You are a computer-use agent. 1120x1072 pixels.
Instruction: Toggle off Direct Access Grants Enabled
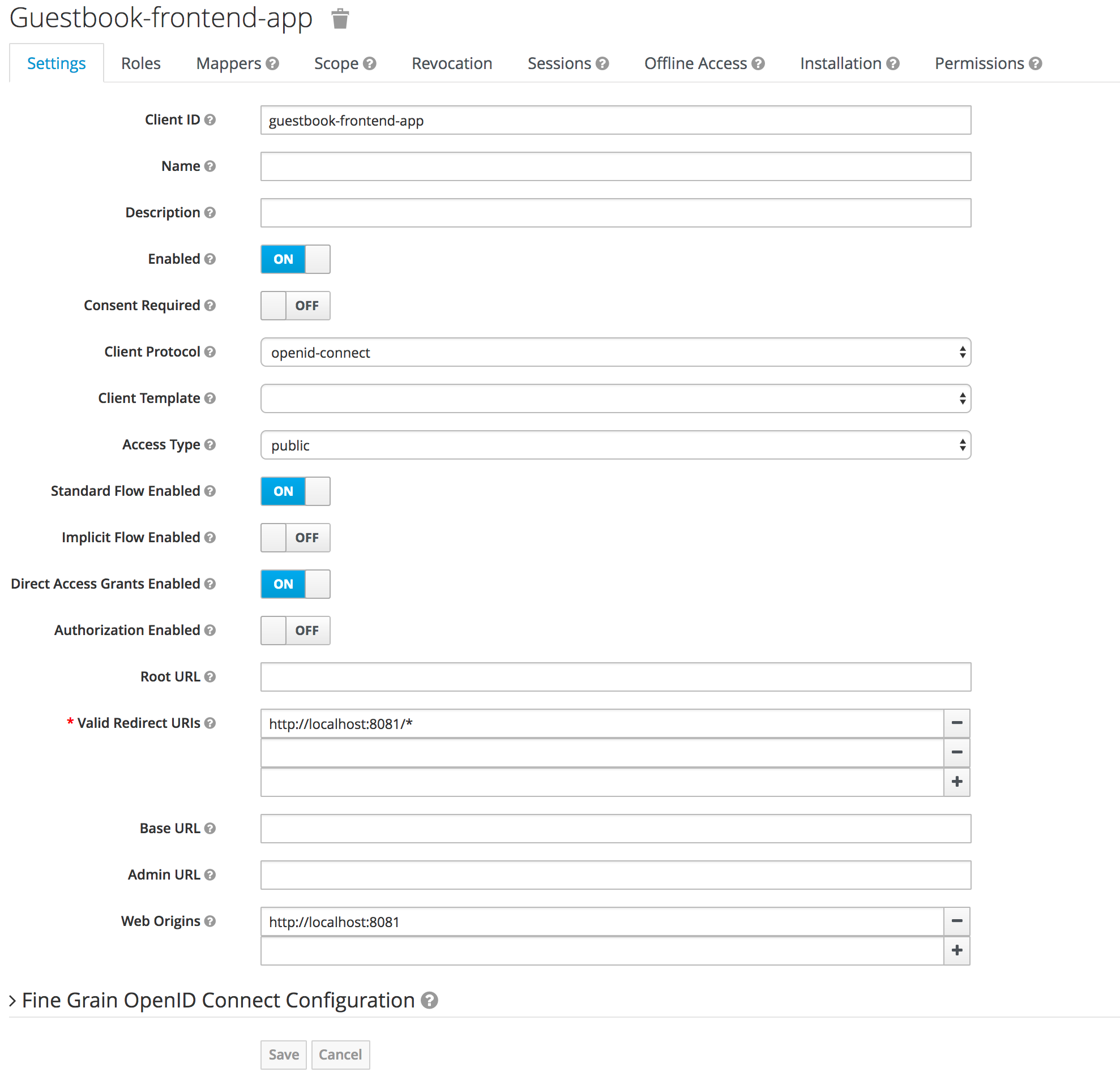click(296, 584)
